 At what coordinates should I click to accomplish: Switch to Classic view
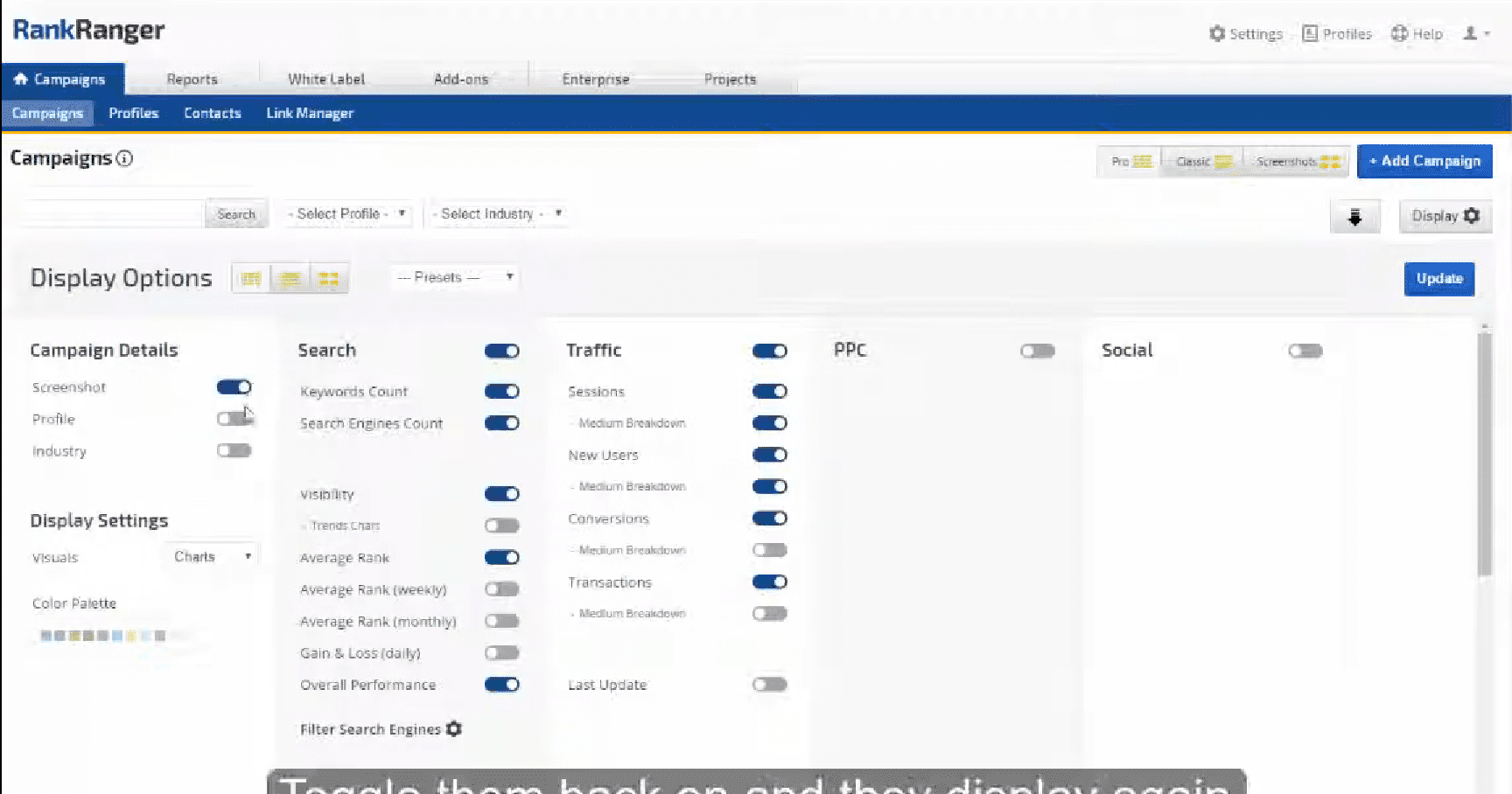(x=1202, y=162)
